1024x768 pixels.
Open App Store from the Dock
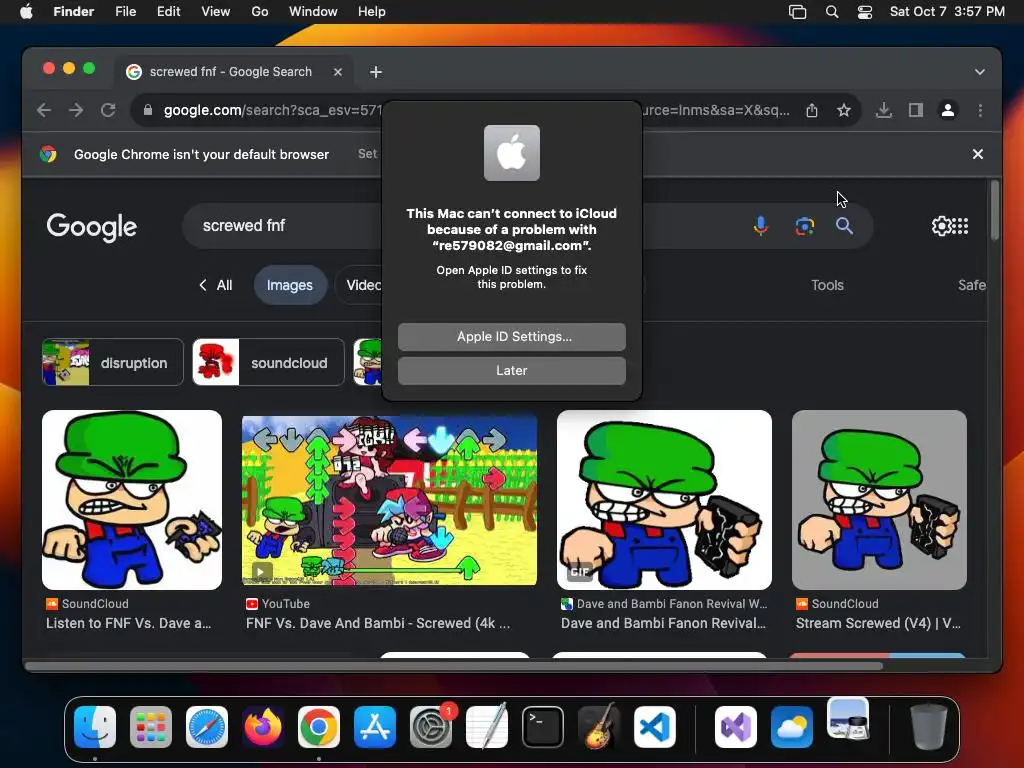click(375, 727)
